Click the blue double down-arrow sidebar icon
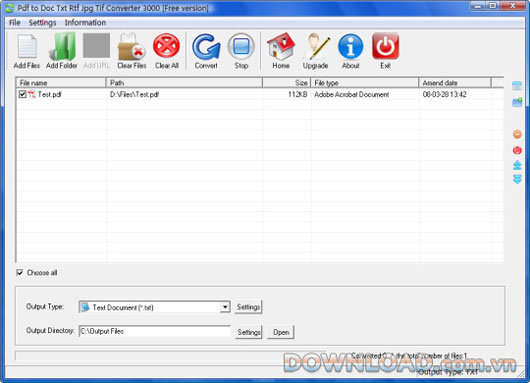This screenshot has height=383, width=530. coord(517,179)
